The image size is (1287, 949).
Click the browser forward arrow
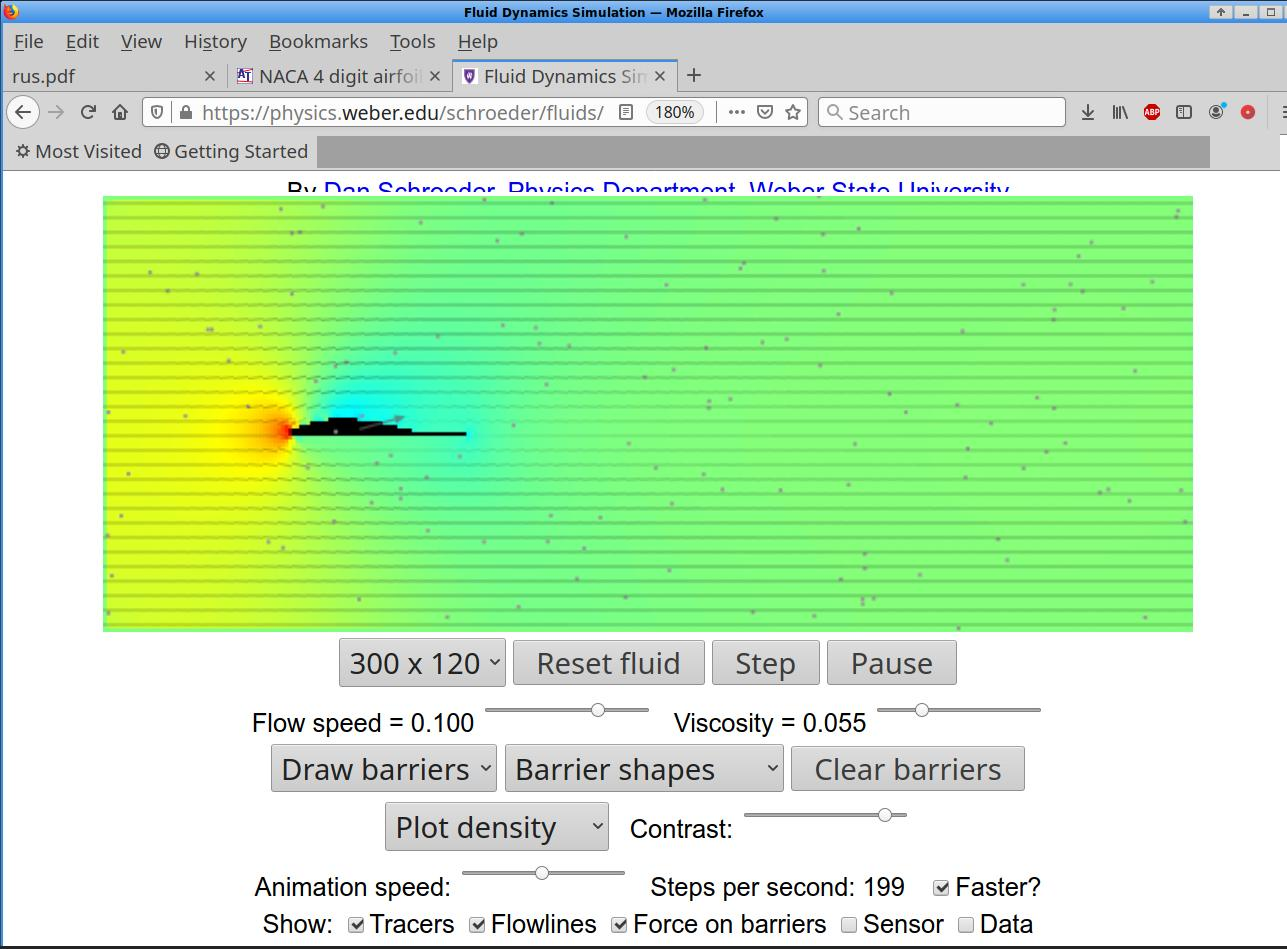(x=56, y=112)
